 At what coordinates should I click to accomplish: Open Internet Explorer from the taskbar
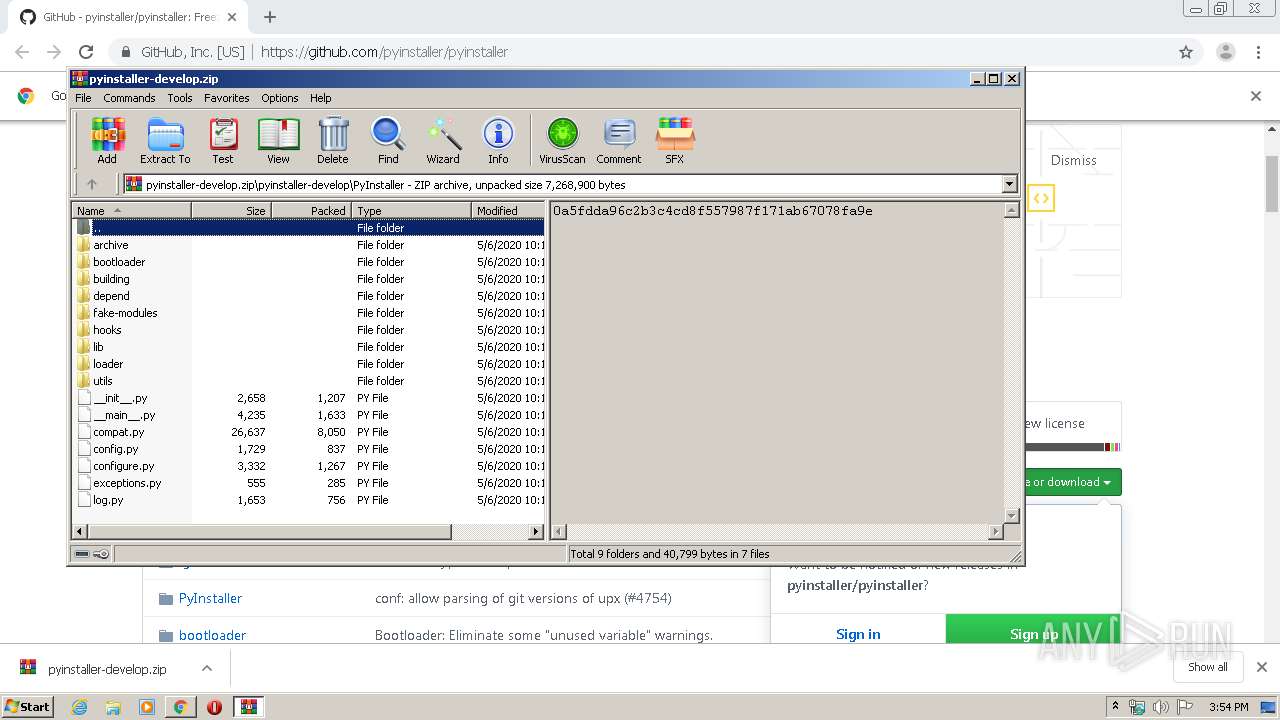[80, 707]
